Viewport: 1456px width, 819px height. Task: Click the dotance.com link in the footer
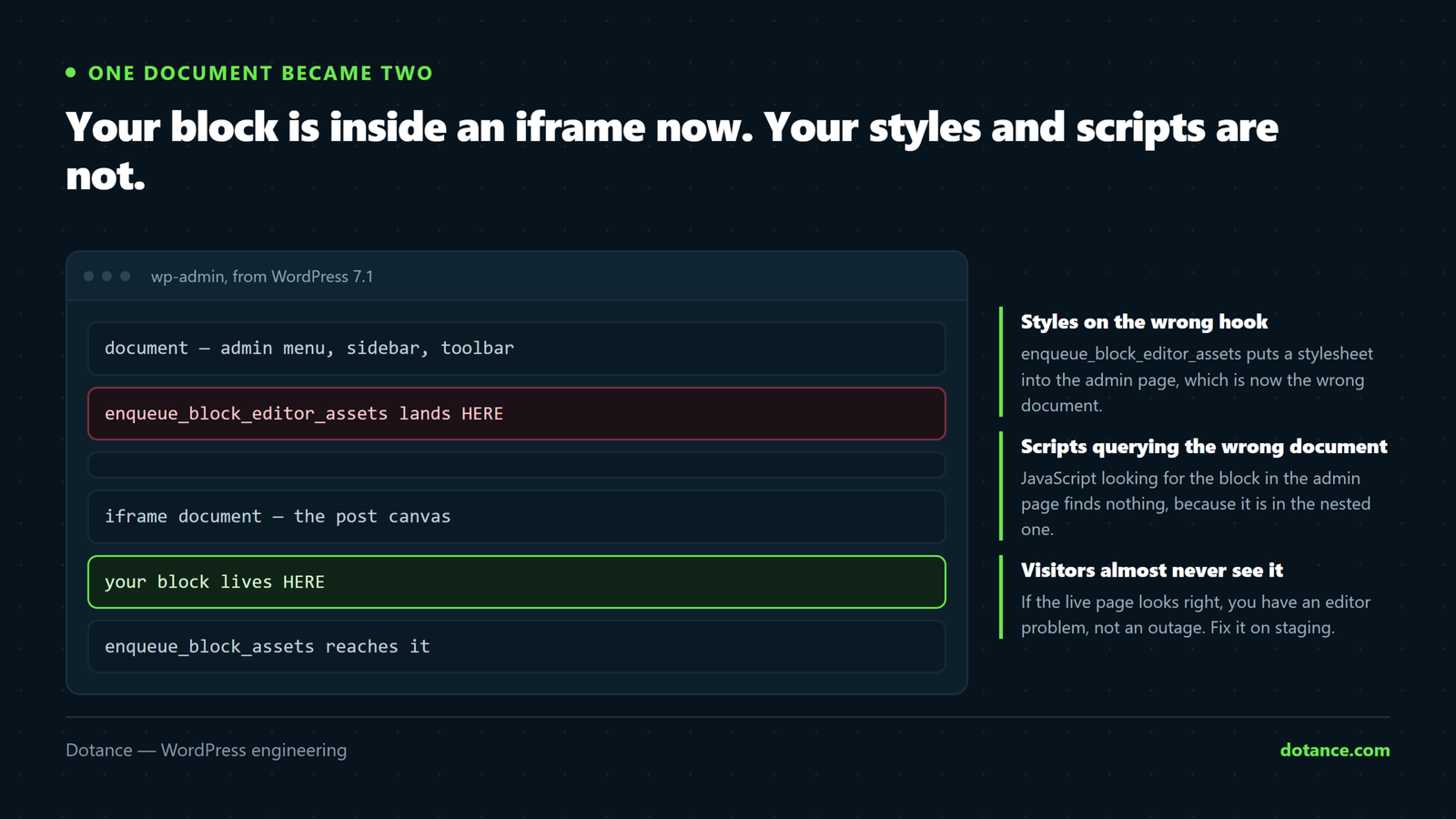[1334, 750]
